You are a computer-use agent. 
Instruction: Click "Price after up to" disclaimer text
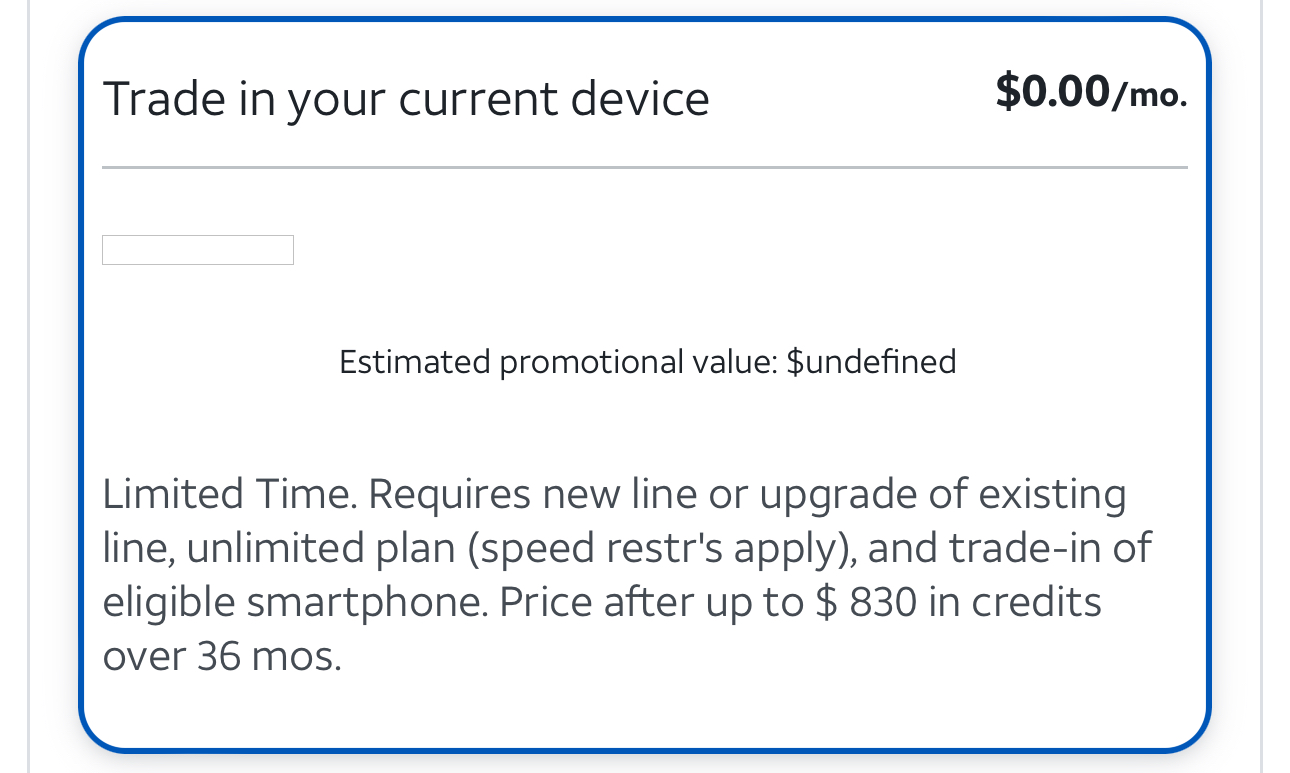651,603
